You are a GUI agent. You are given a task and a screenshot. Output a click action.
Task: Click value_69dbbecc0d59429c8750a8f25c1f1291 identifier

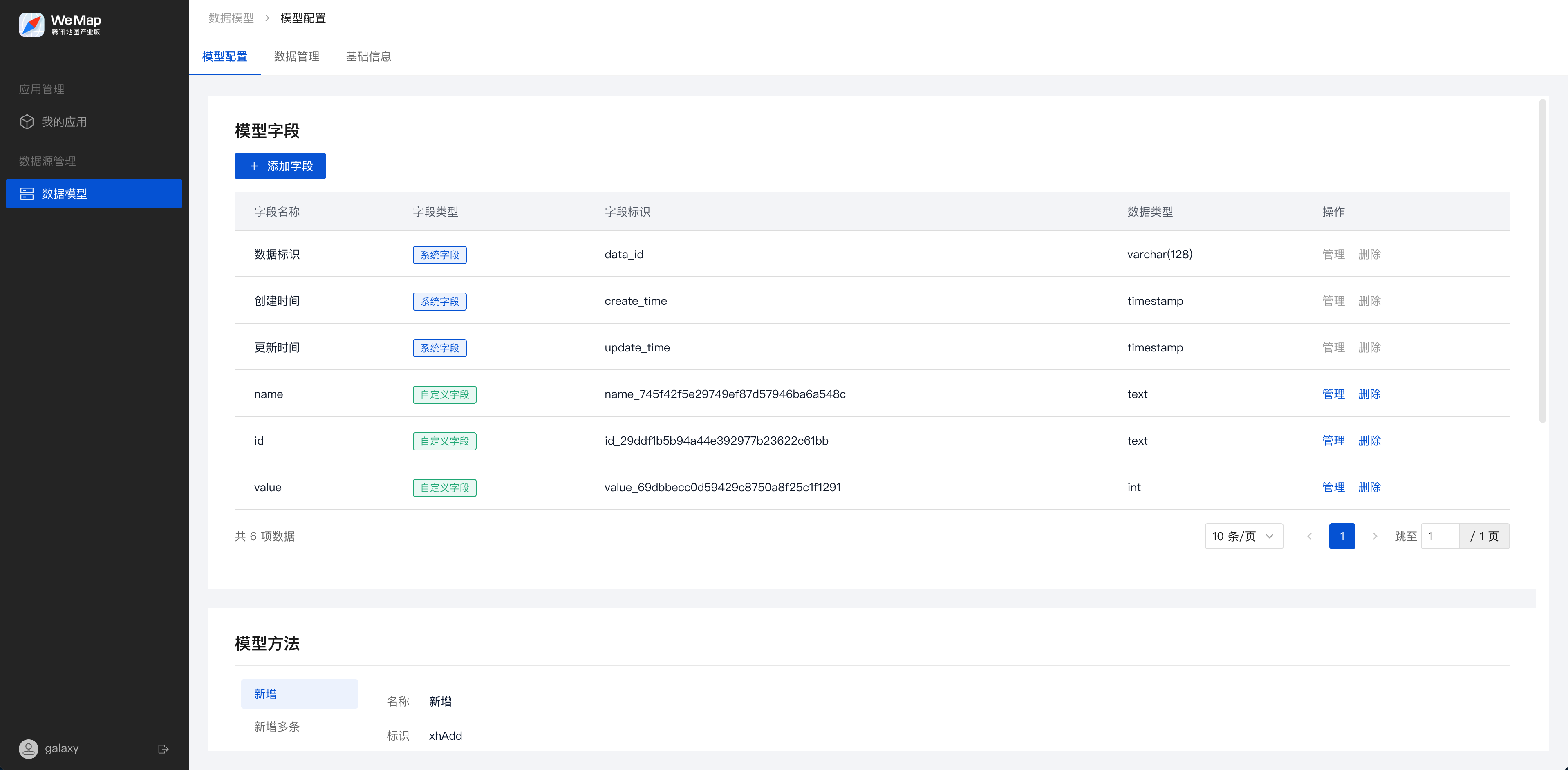click(x=723, y=488)
